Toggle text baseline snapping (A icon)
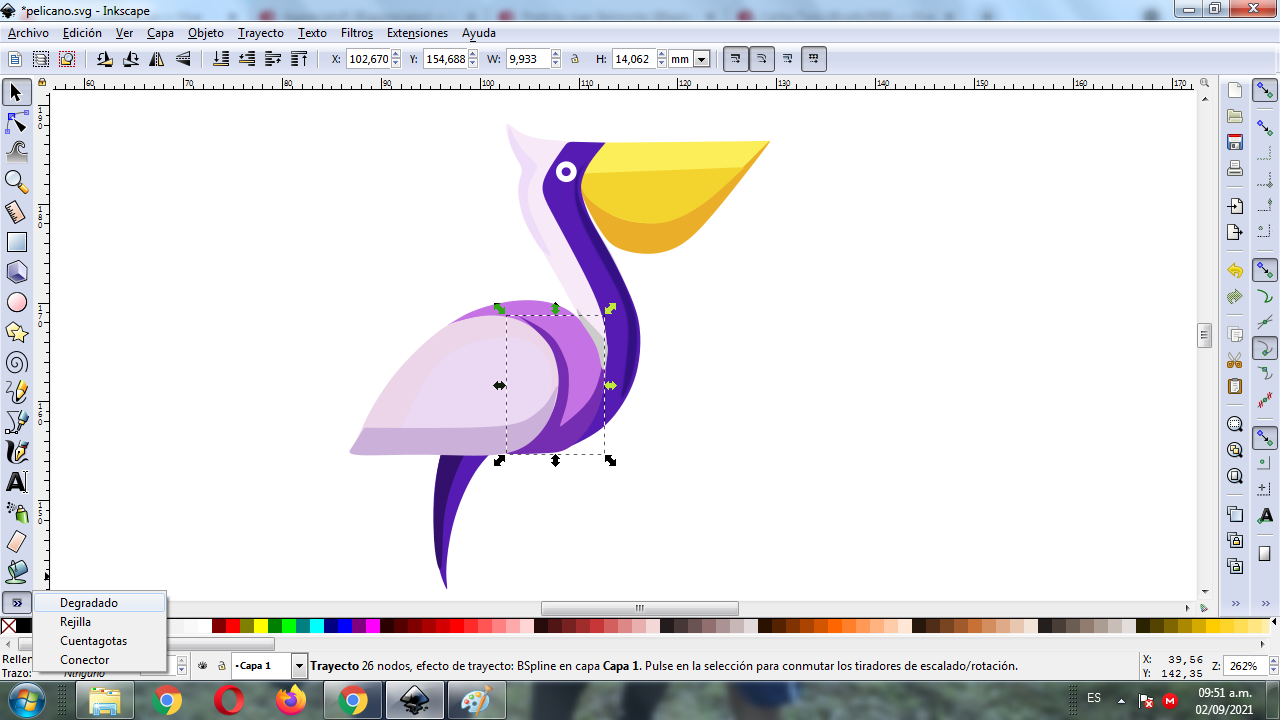The height and width of the screenshot is (720, 1280). click(1265, 515)
